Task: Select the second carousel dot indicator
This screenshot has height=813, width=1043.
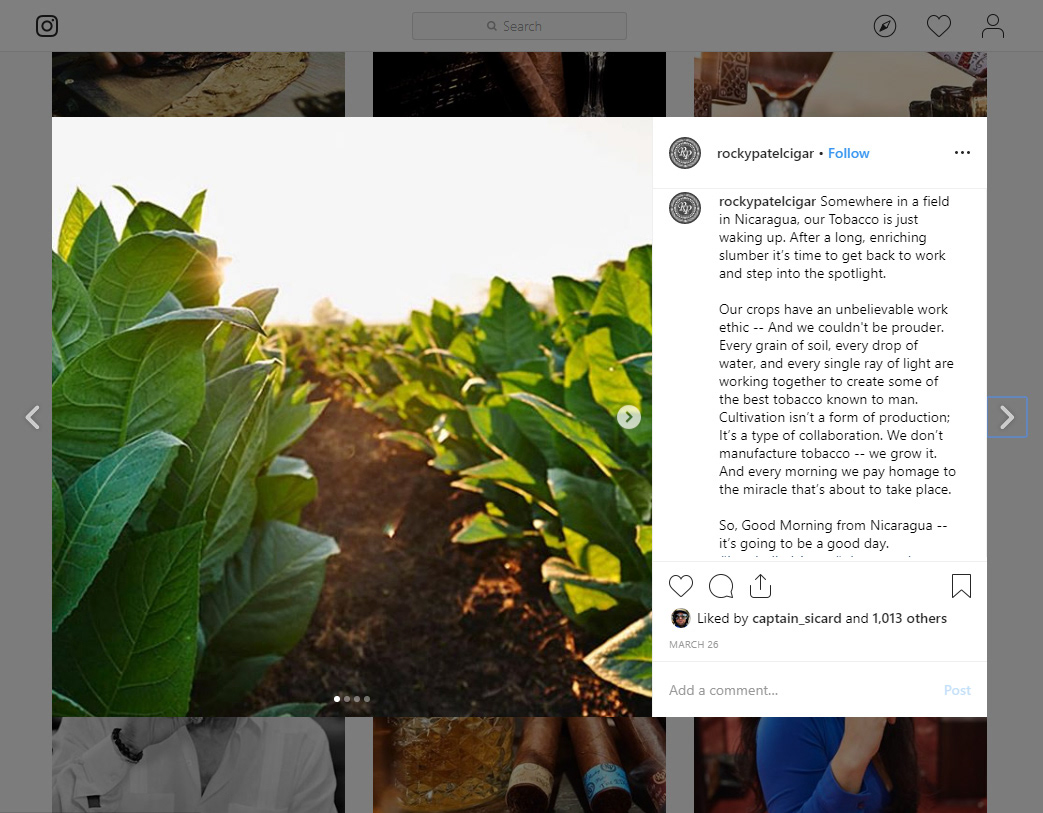Action: (x=347, y=699)
